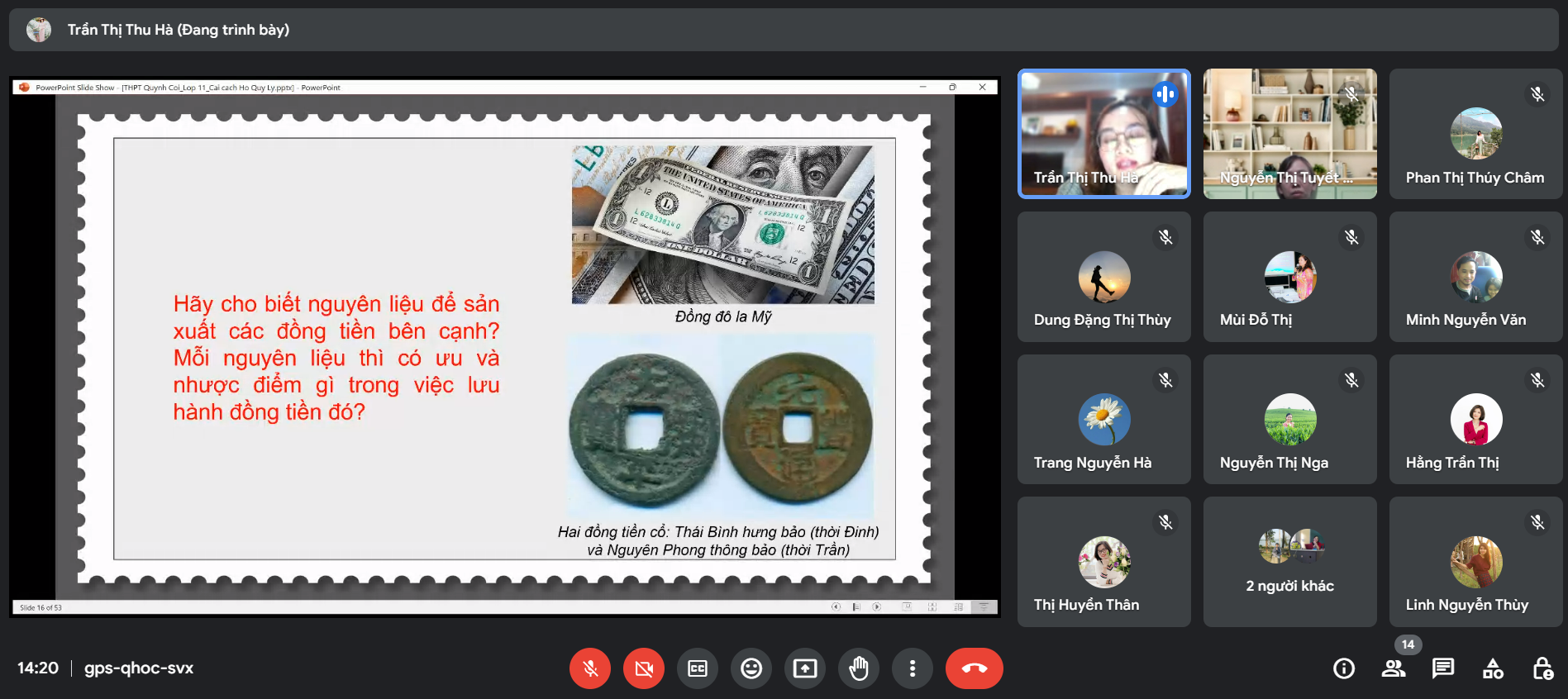Click Thị Huyền Thân avatar

(x=1104, y=562)
